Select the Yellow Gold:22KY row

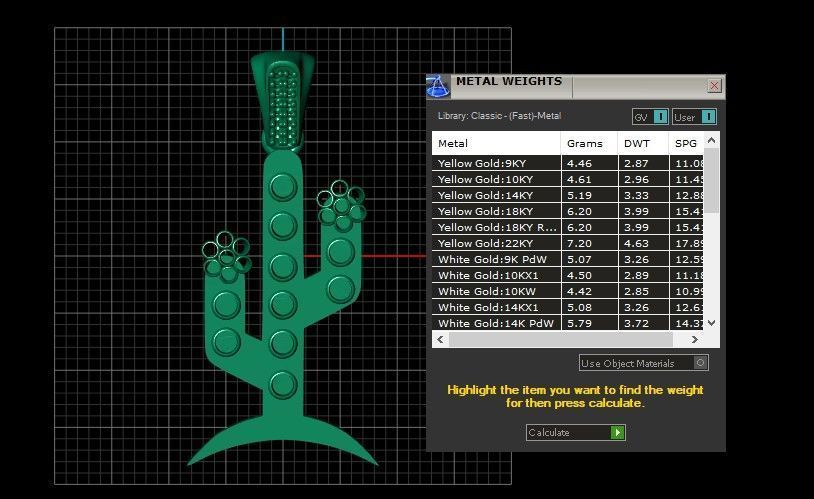tap(568, 243)
